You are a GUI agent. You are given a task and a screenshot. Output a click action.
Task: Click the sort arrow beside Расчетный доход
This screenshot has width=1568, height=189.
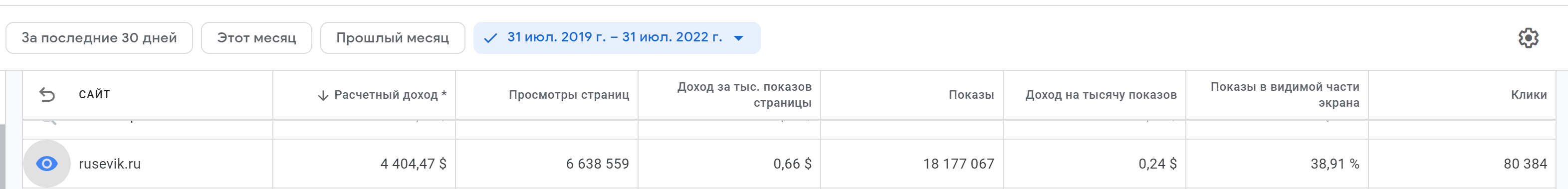(x=323, y=95)
